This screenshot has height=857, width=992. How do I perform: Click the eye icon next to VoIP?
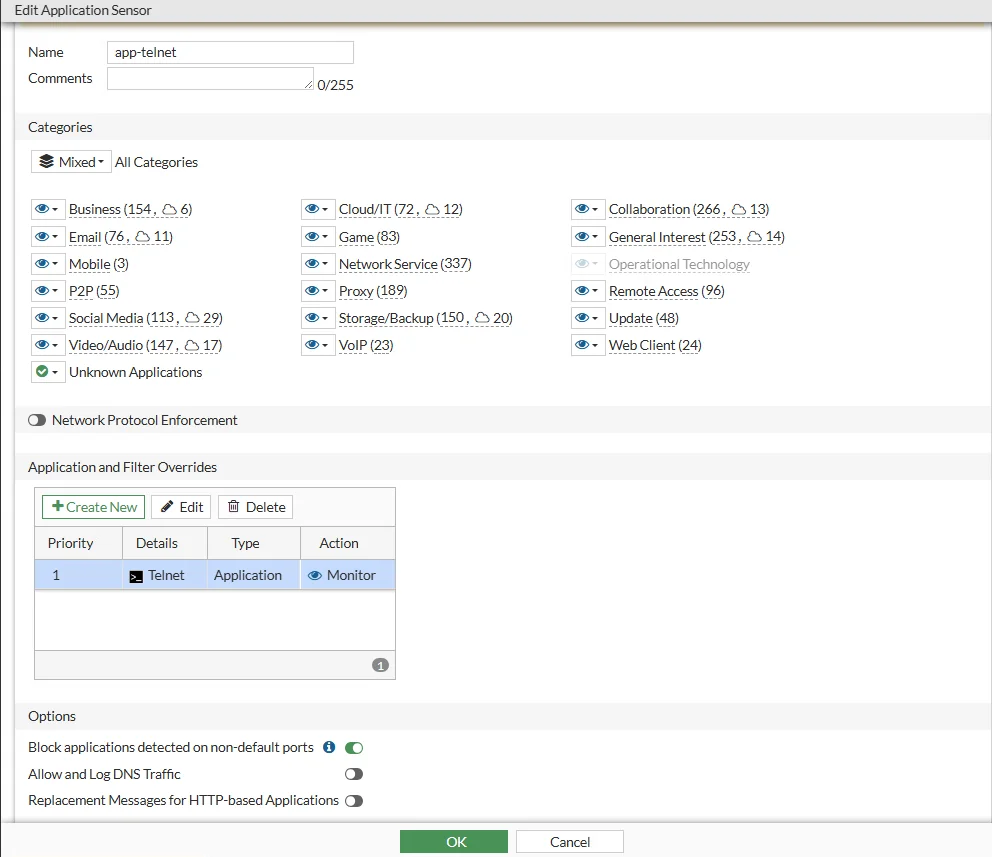click(x=312, y=345)
